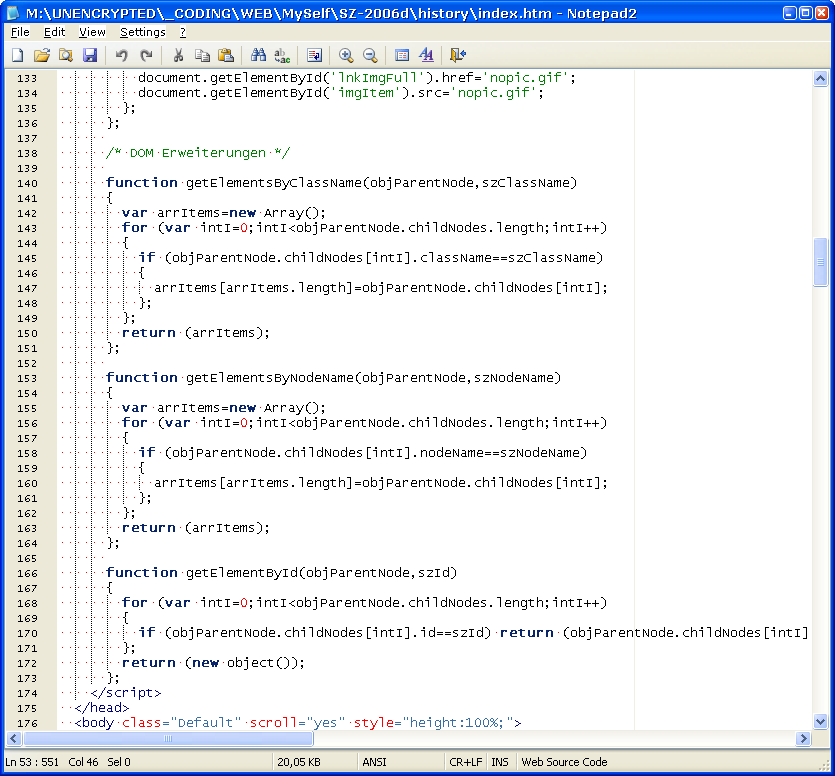Click line number 166 in the margin
Screen dimensions: 835x776
pos(27,573)
